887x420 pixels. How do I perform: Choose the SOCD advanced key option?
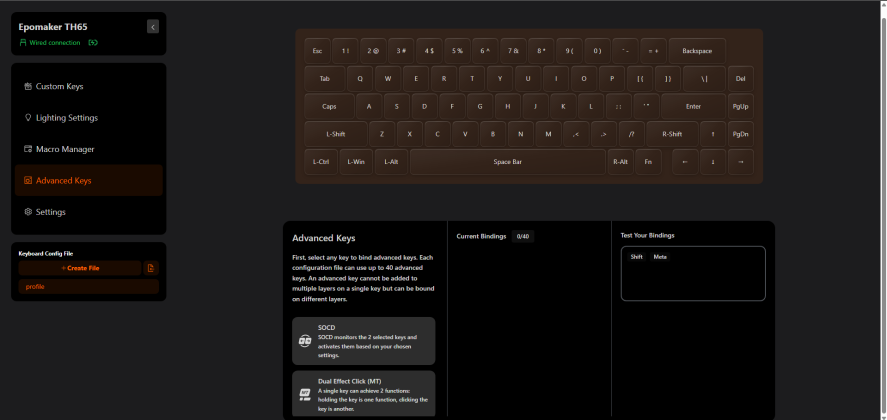click(364, 341)
